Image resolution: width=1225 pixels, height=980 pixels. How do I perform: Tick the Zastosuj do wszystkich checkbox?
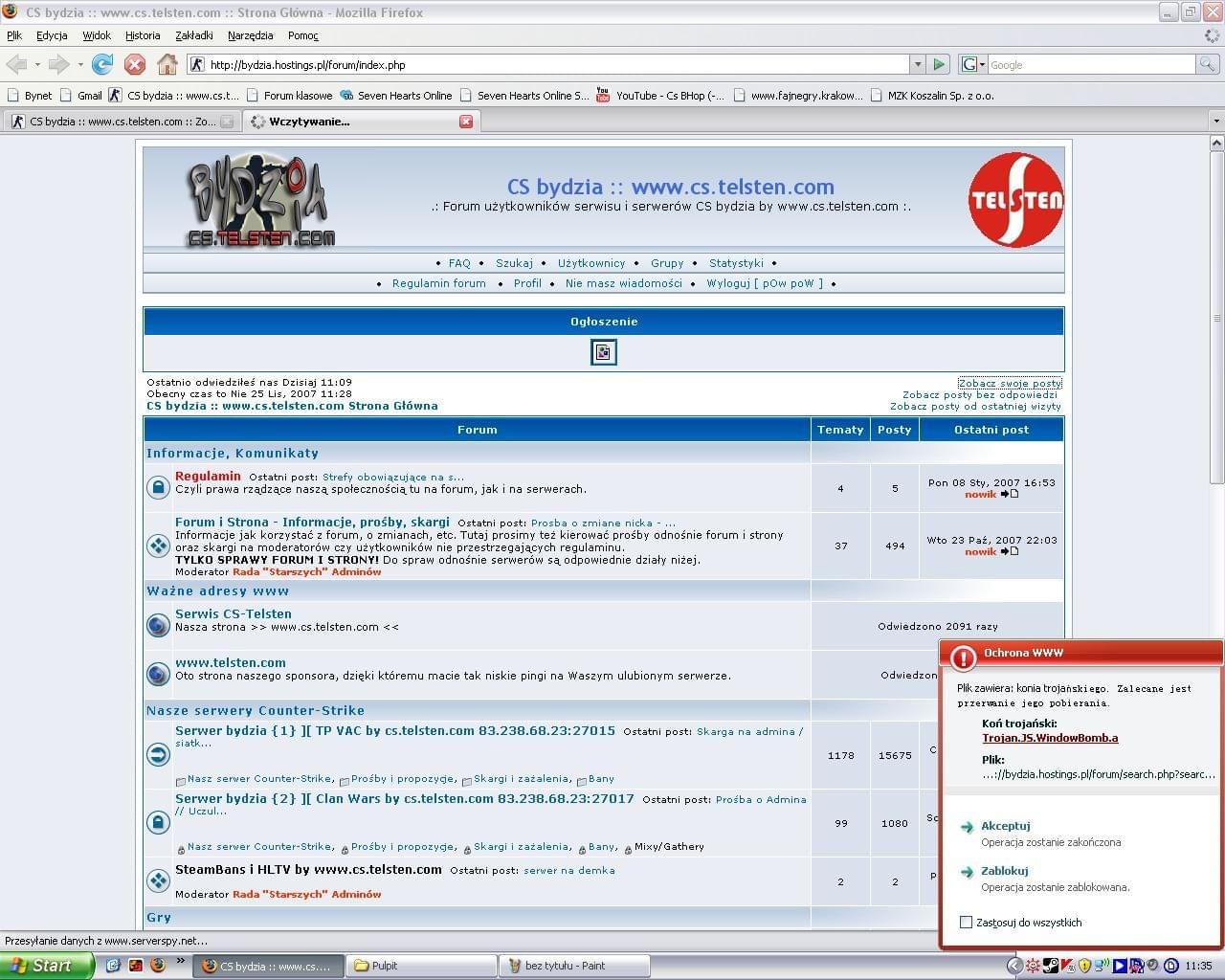coord(966,923)
